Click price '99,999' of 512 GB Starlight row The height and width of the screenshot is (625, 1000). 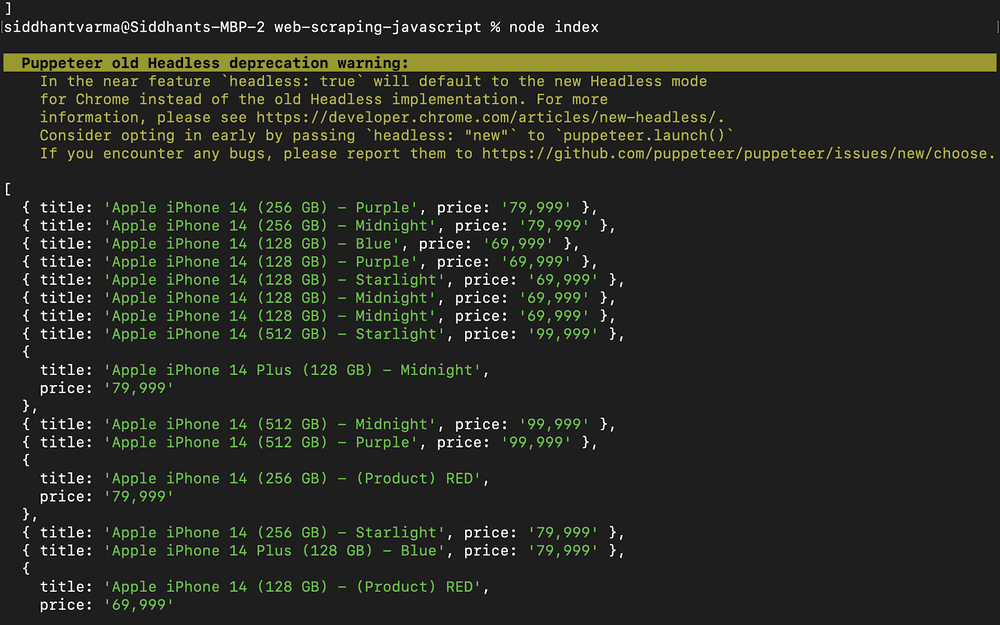coord(563,334)
